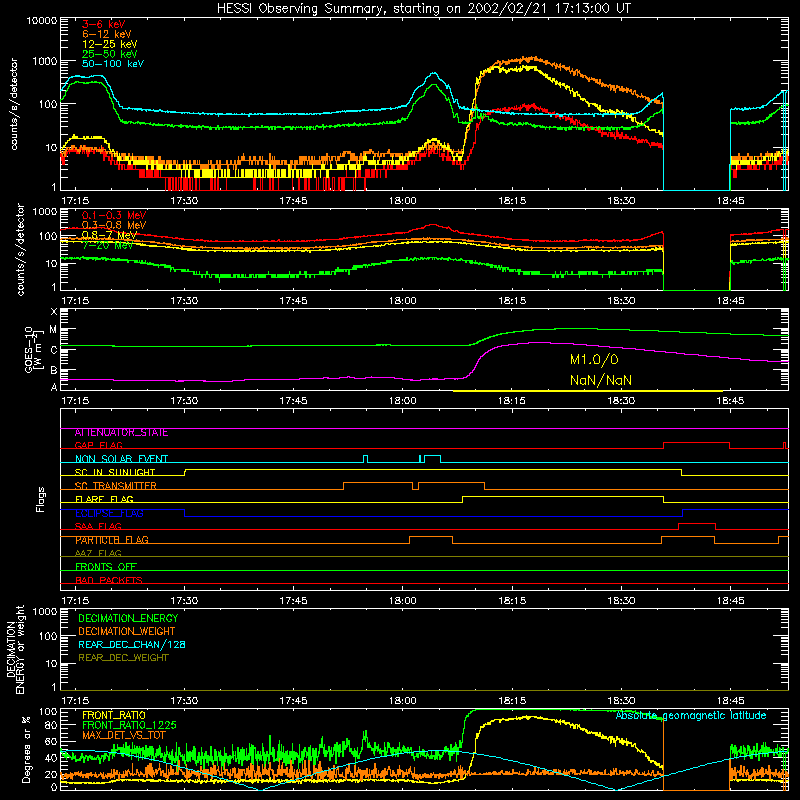Click the raised FLARE_FLAG segment
The width and height of the screenshot is (800, 800).
click(x=563, y=496)
